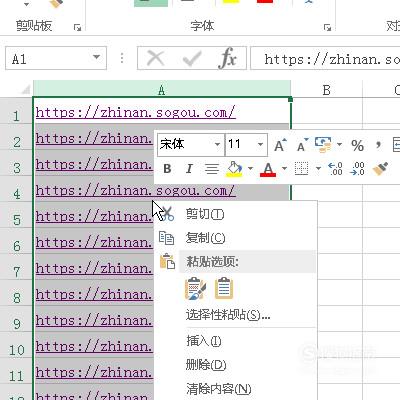
Task: Open font color dropdown arrow
Action: tap(284, 169)
